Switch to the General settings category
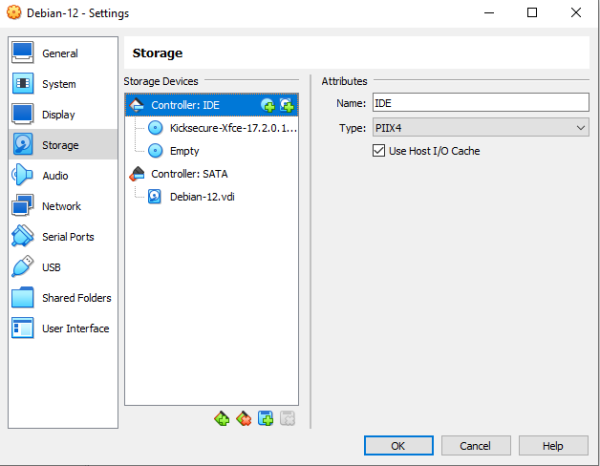 click(60, 53)
